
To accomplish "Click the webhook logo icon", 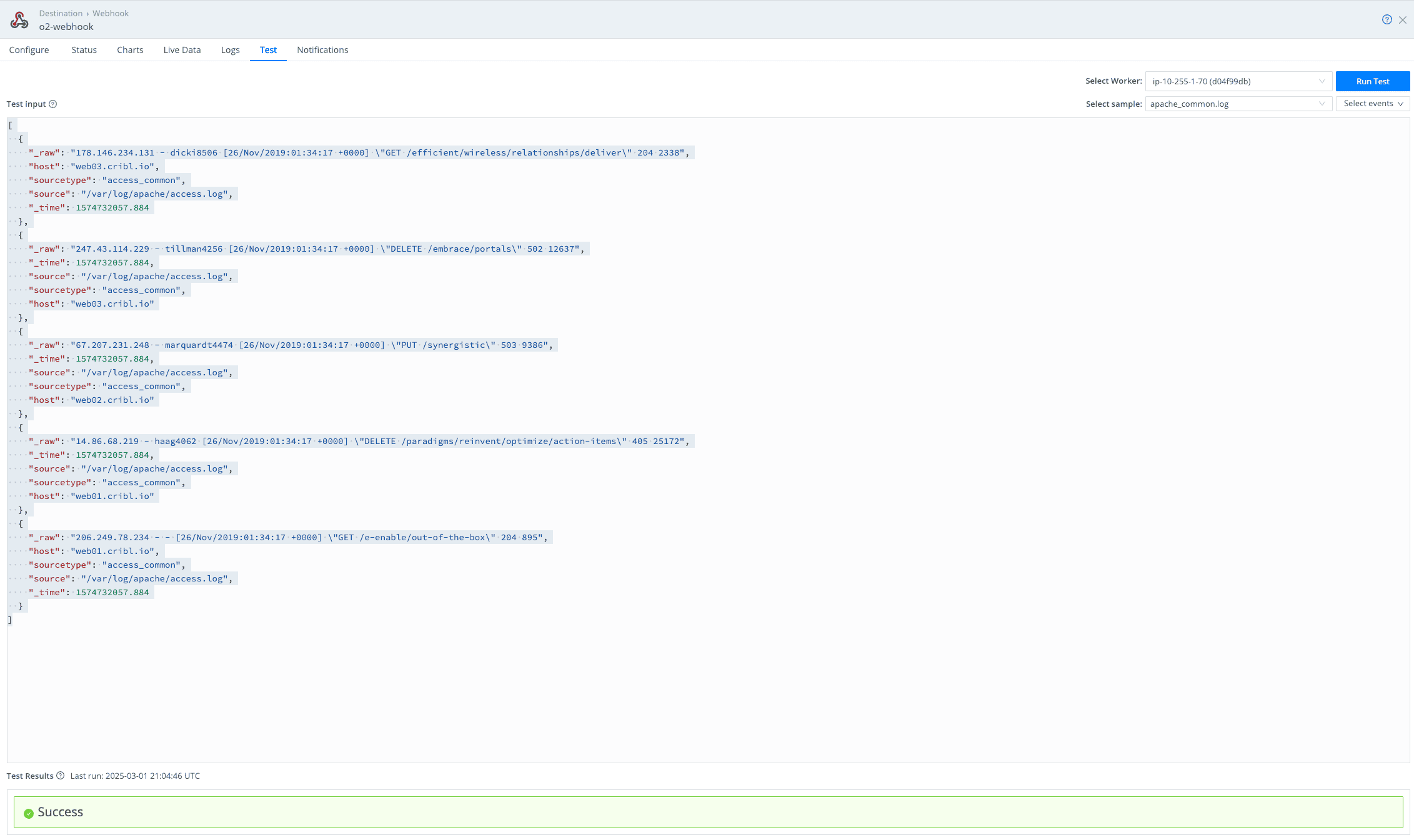I will (19, 20).
